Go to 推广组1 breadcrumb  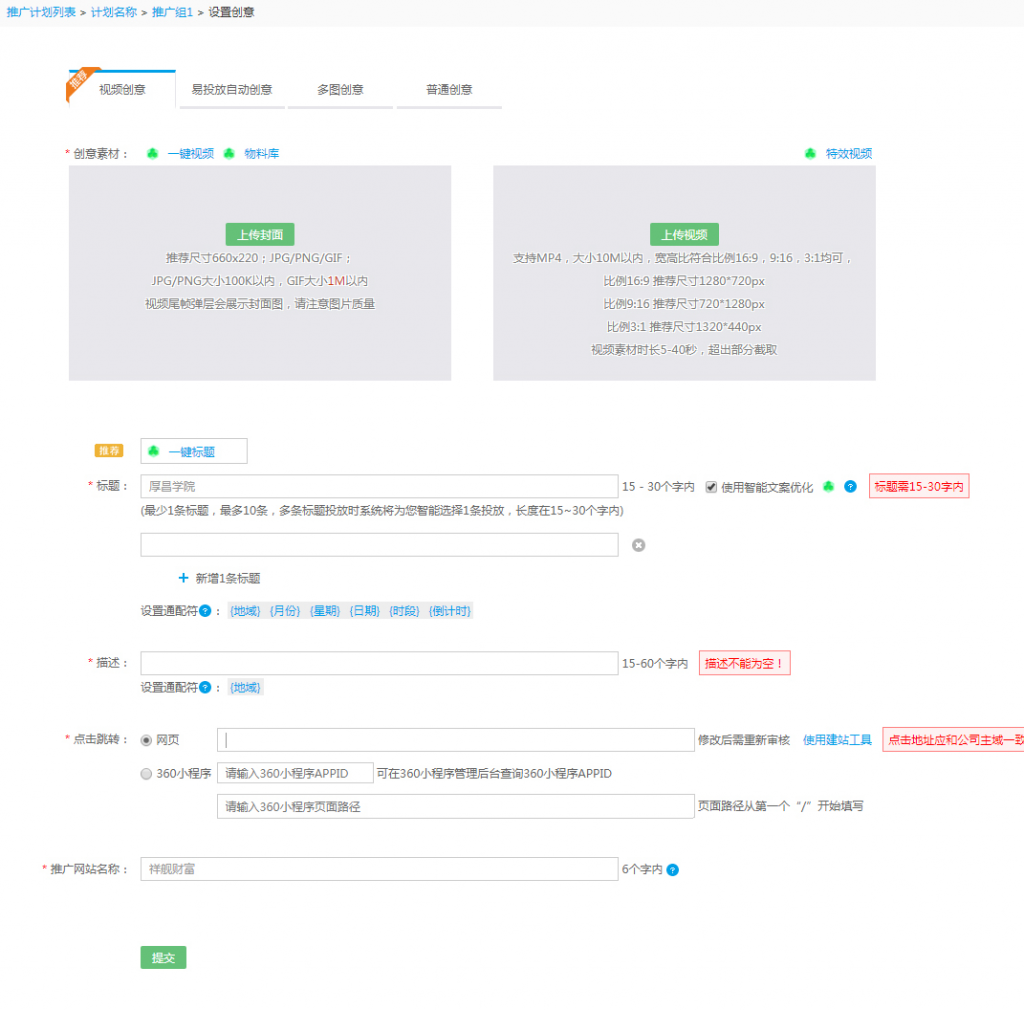tap(172, 12)
